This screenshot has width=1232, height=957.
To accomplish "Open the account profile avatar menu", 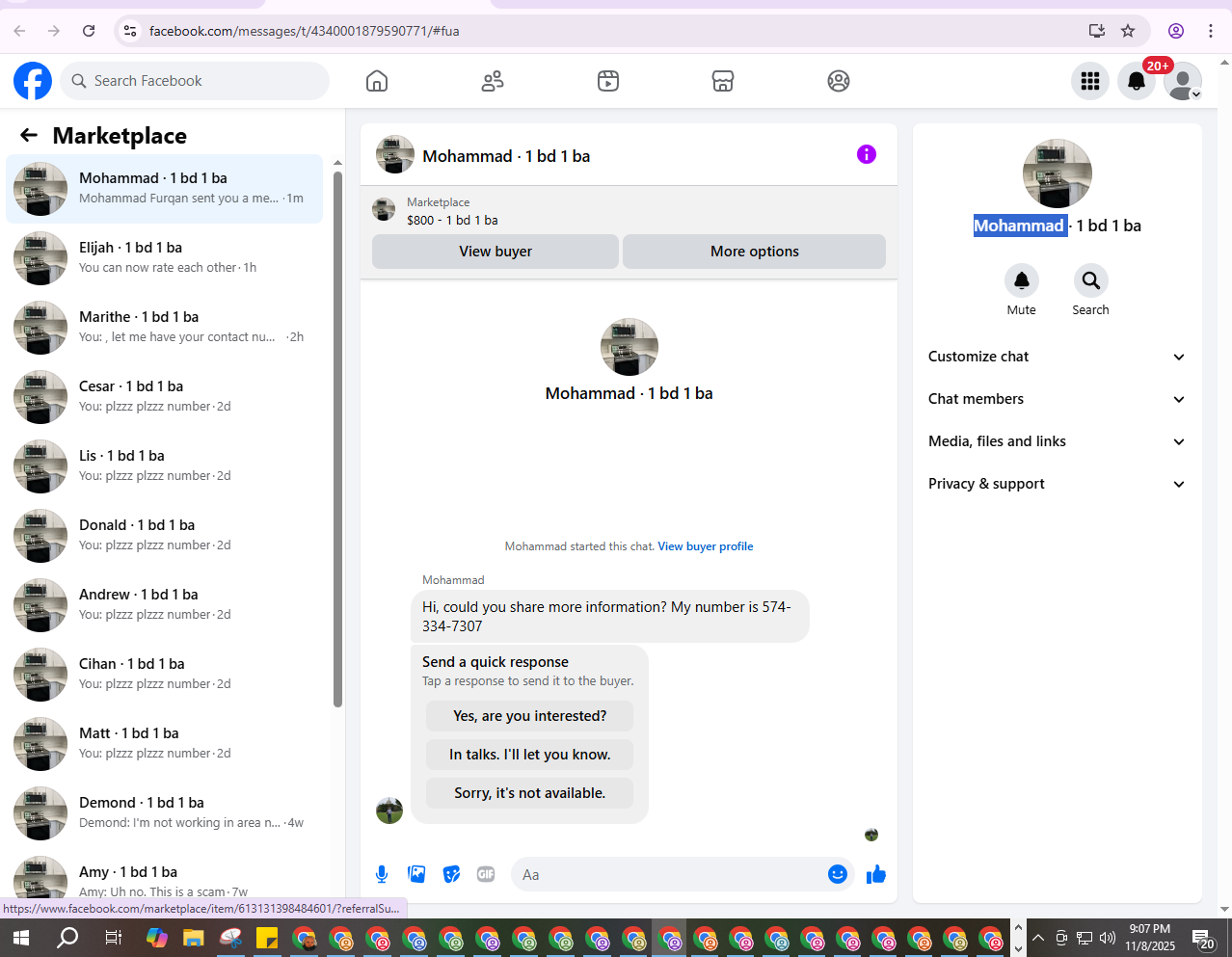I will click(1183, 81).
